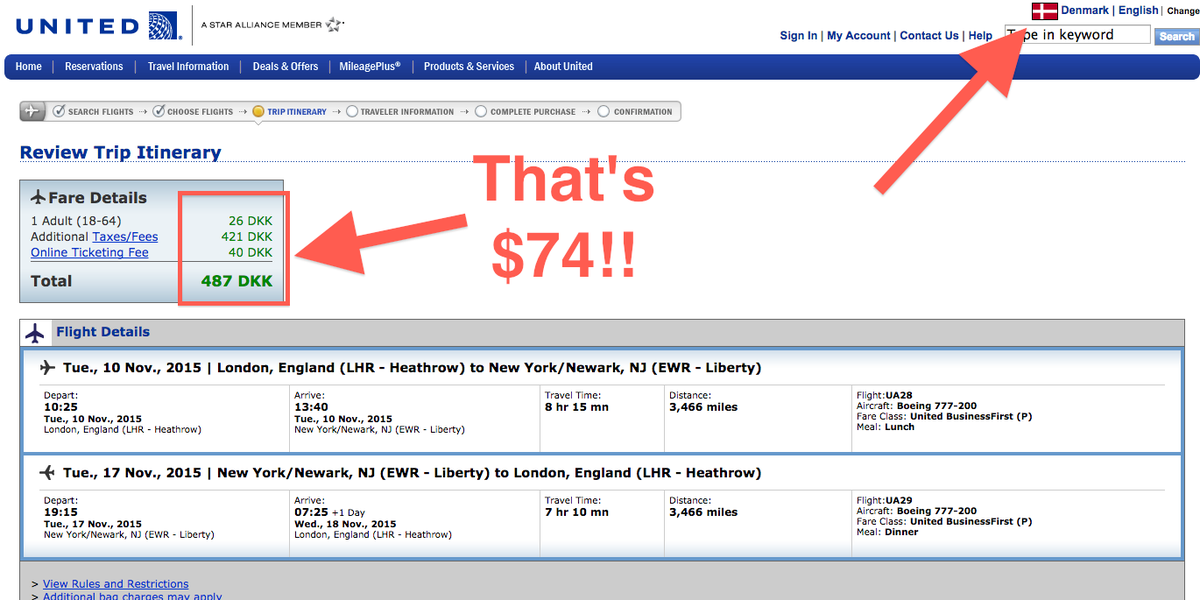Click the London to Newark flight heading
The image size is (1200, 600).
tap(412, 368)
